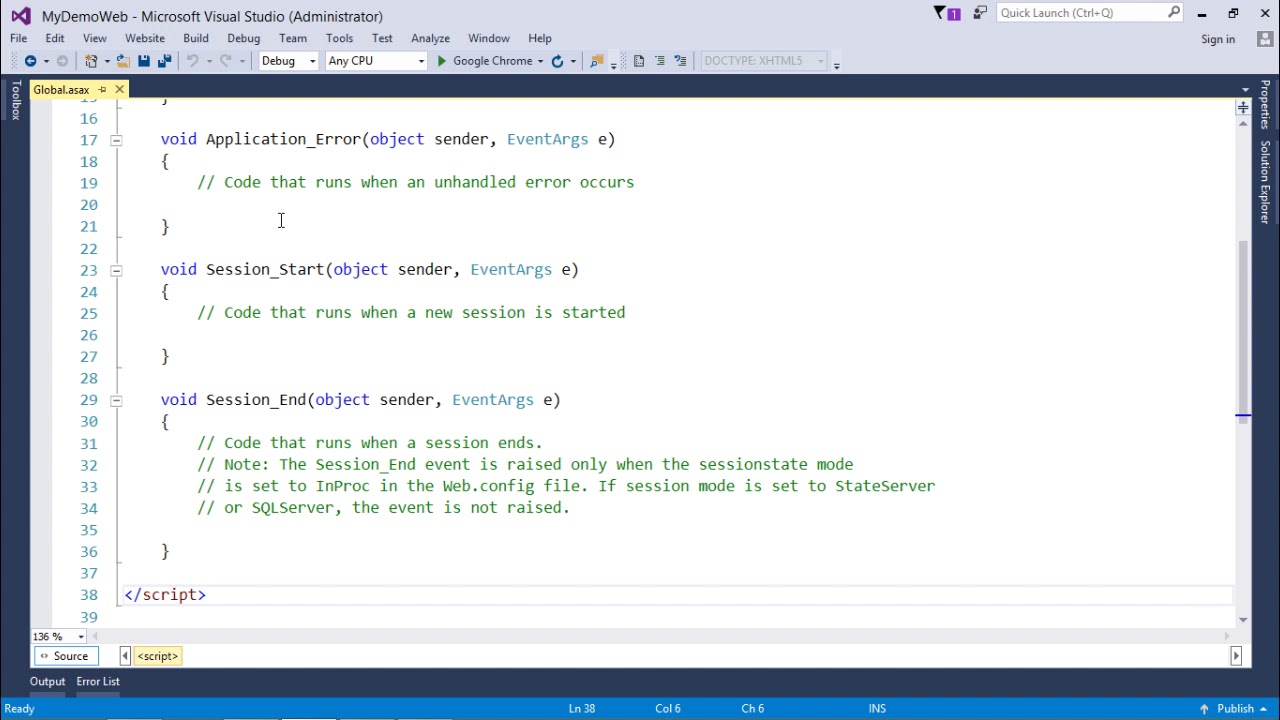Click the Visual Studio logo icon
This screenshot has width=1280, height=720.
coord(20,16)
